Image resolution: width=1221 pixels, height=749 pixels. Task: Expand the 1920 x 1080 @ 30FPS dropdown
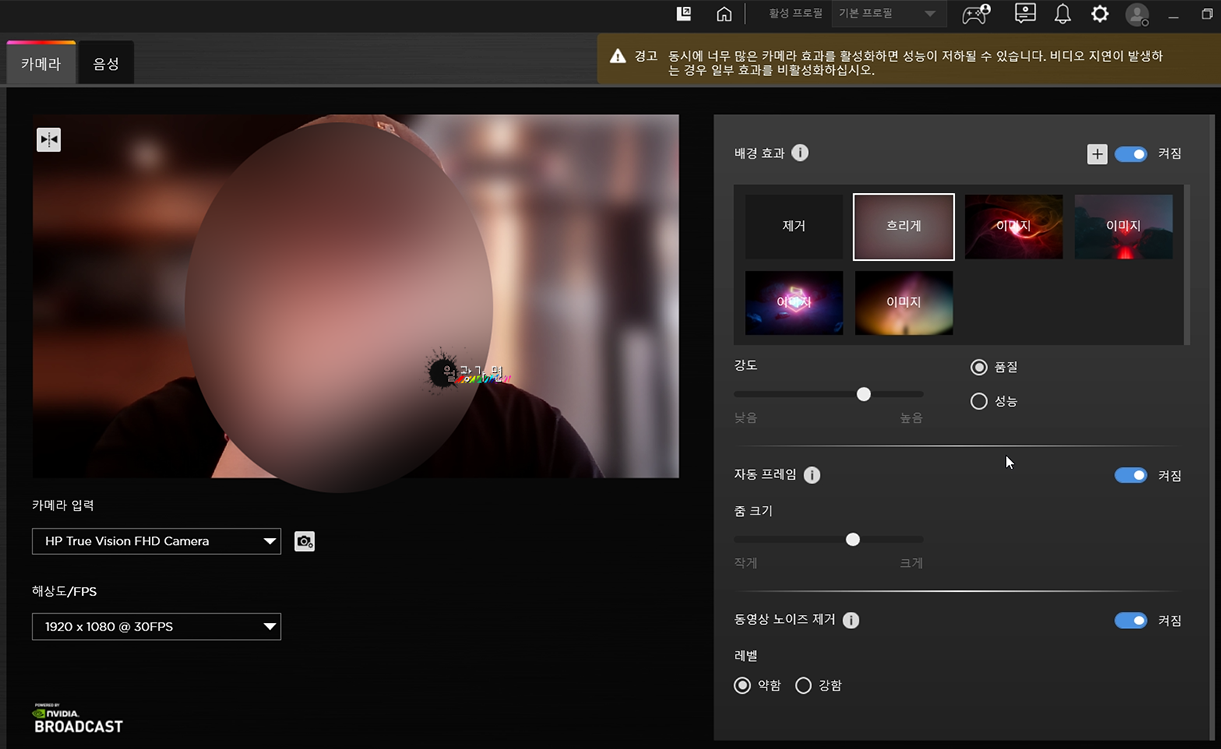pos(157,627)
